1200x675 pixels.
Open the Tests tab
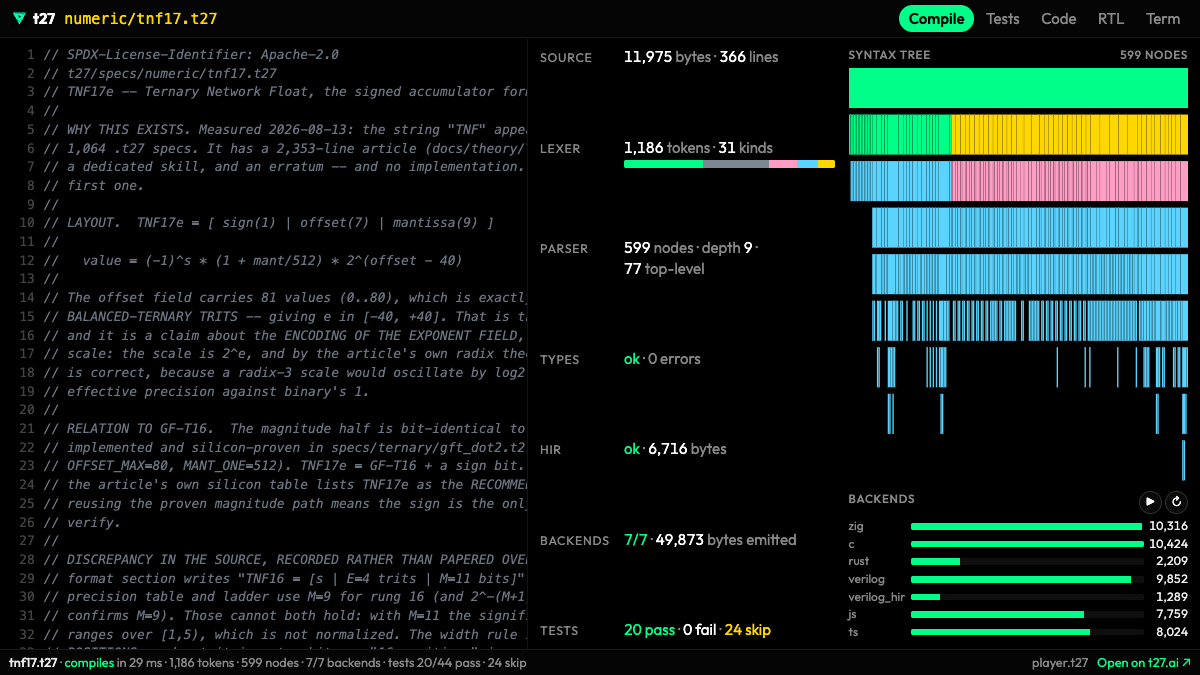point(1003,18)
